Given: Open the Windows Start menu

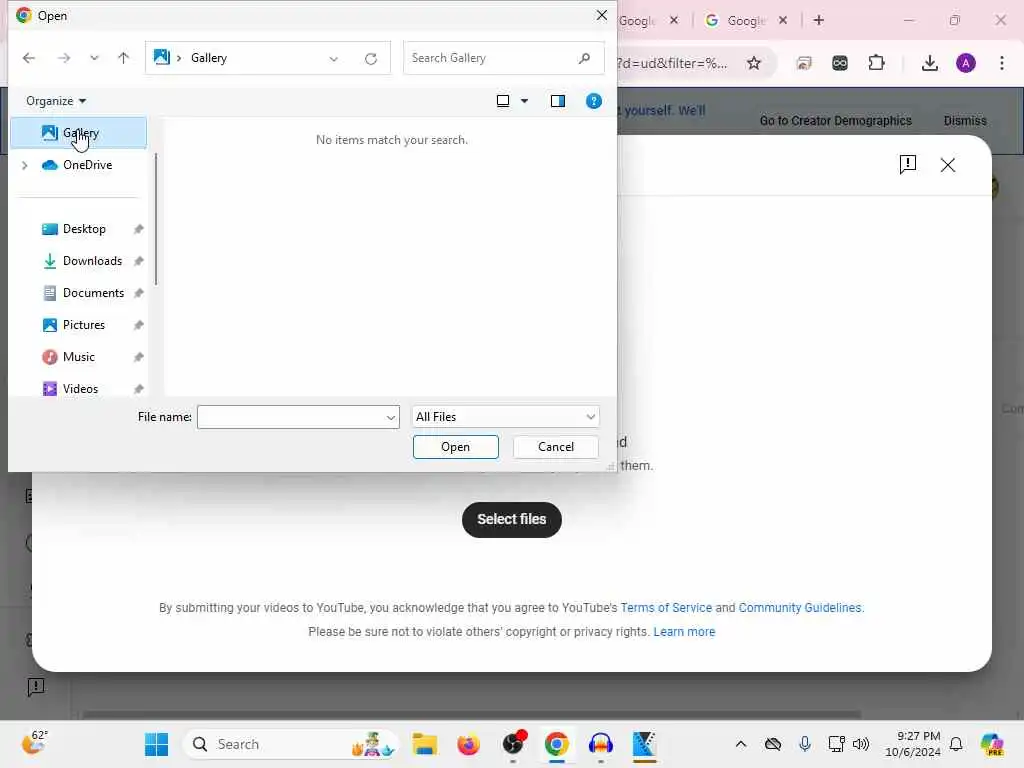Looking at the screenshot, I should coord(156,744).
